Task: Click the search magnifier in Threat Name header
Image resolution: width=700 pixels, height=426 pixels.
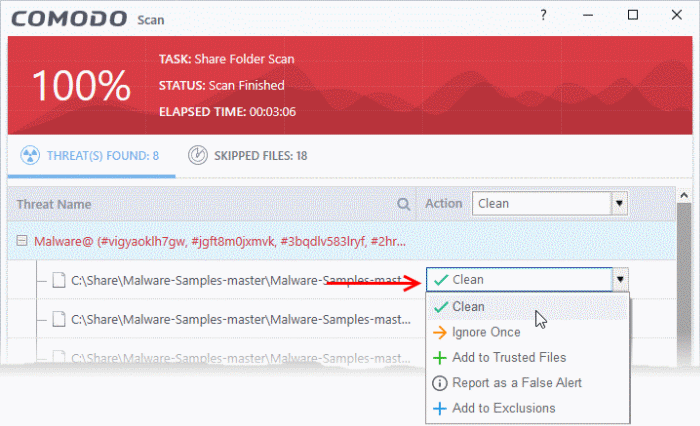Action: click(x=404, y=204)
